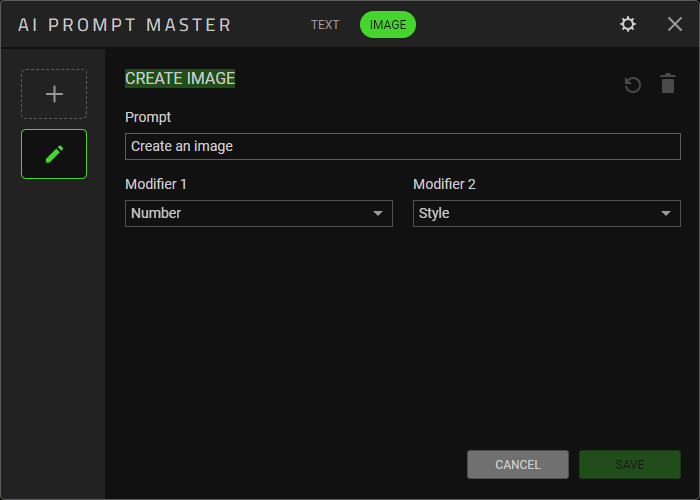Open the Modifier 2 Style dropdown
Screen dimensions: 700x500
547,213
